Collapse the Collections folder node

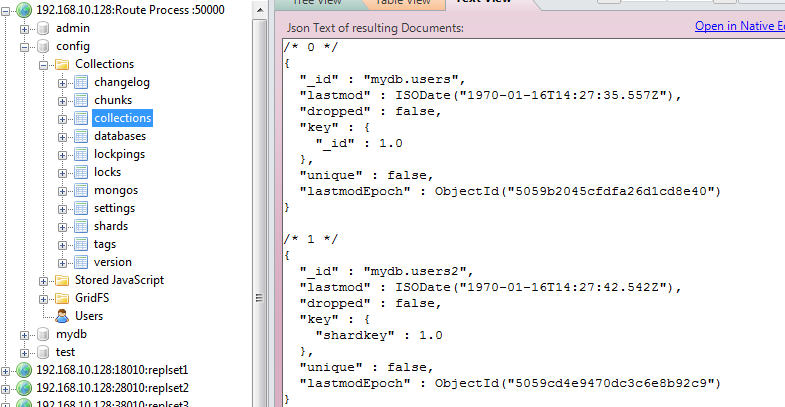(44, 65)
